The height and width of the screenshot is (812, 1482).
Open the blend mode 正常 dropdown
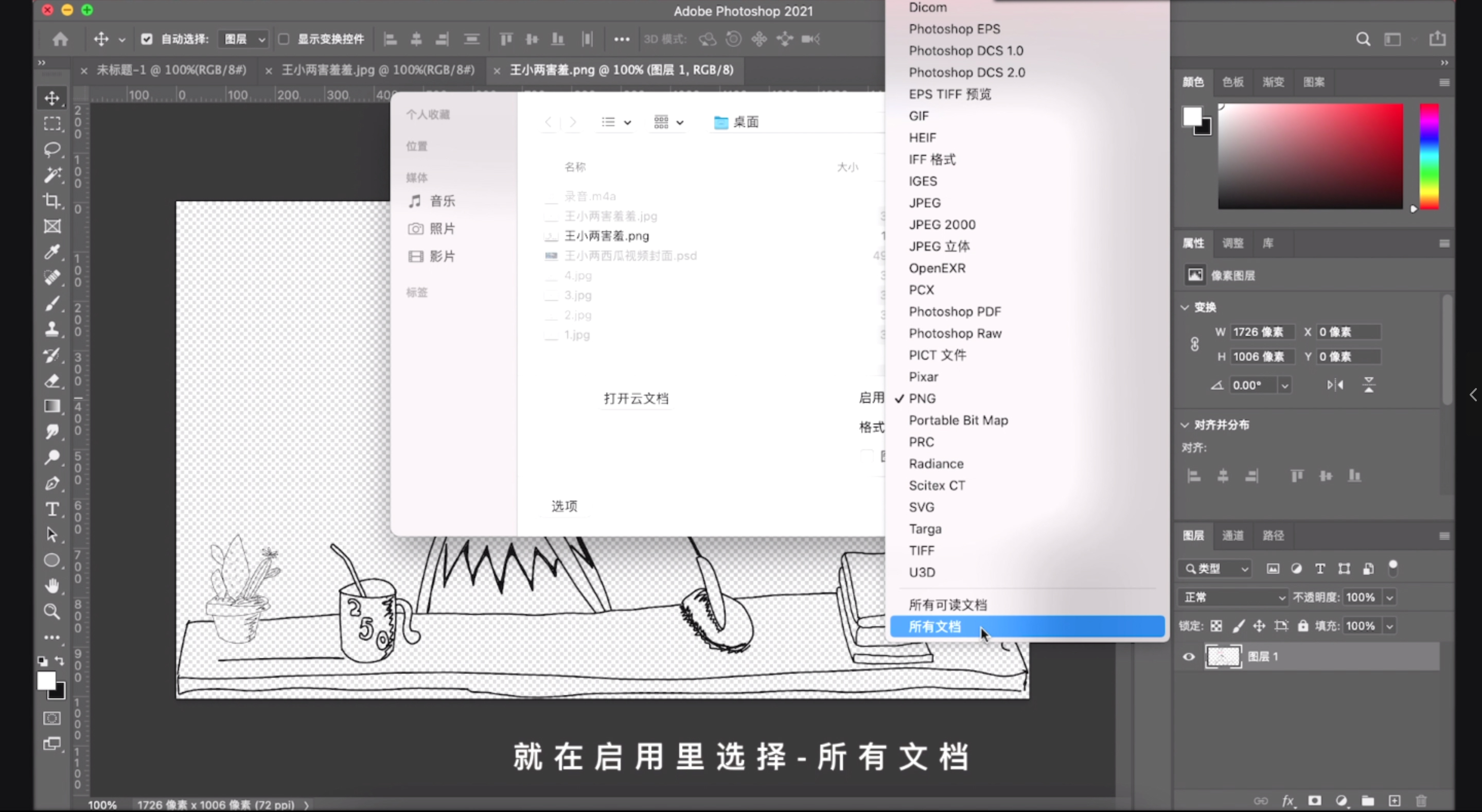pos(1233,597)
